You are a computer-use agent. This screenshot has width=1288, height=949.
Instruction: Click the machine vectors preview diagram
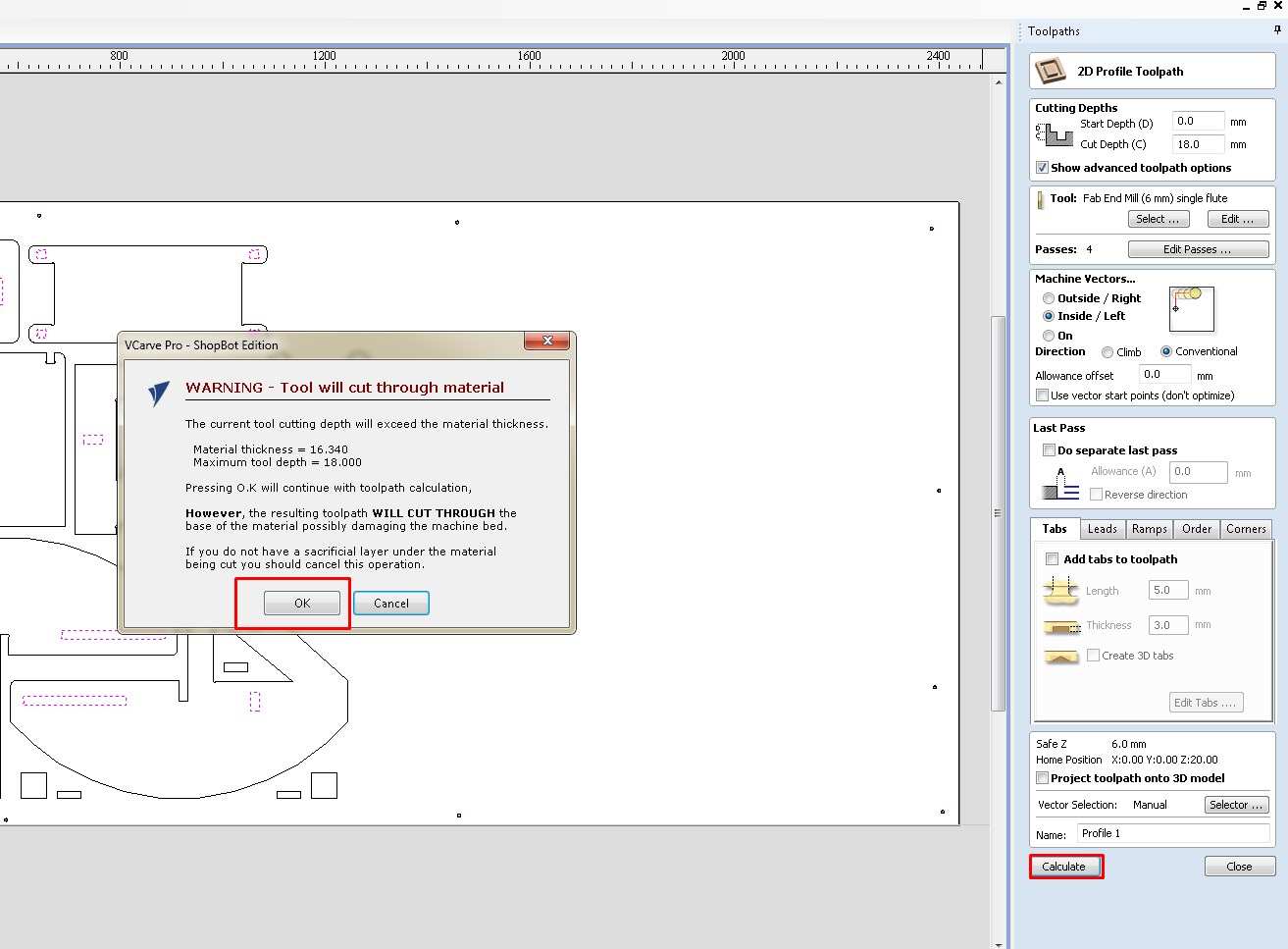pos(1192,309)
